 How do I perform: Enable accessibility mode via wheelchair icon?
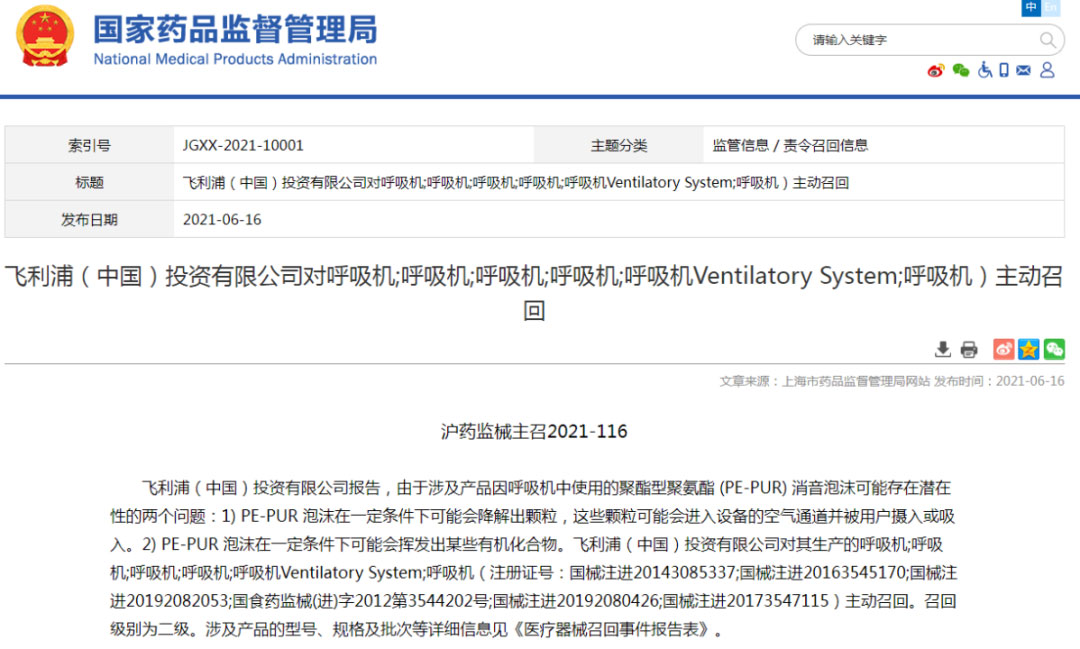tap(985, 70)
